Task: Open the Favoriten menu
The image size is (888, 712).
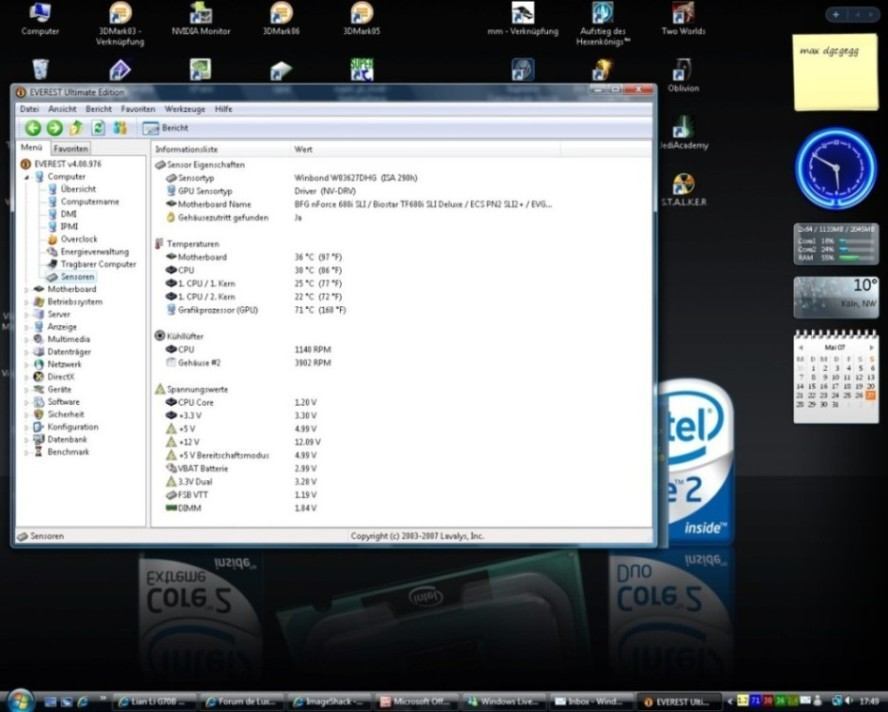Action: click(138, 109)
